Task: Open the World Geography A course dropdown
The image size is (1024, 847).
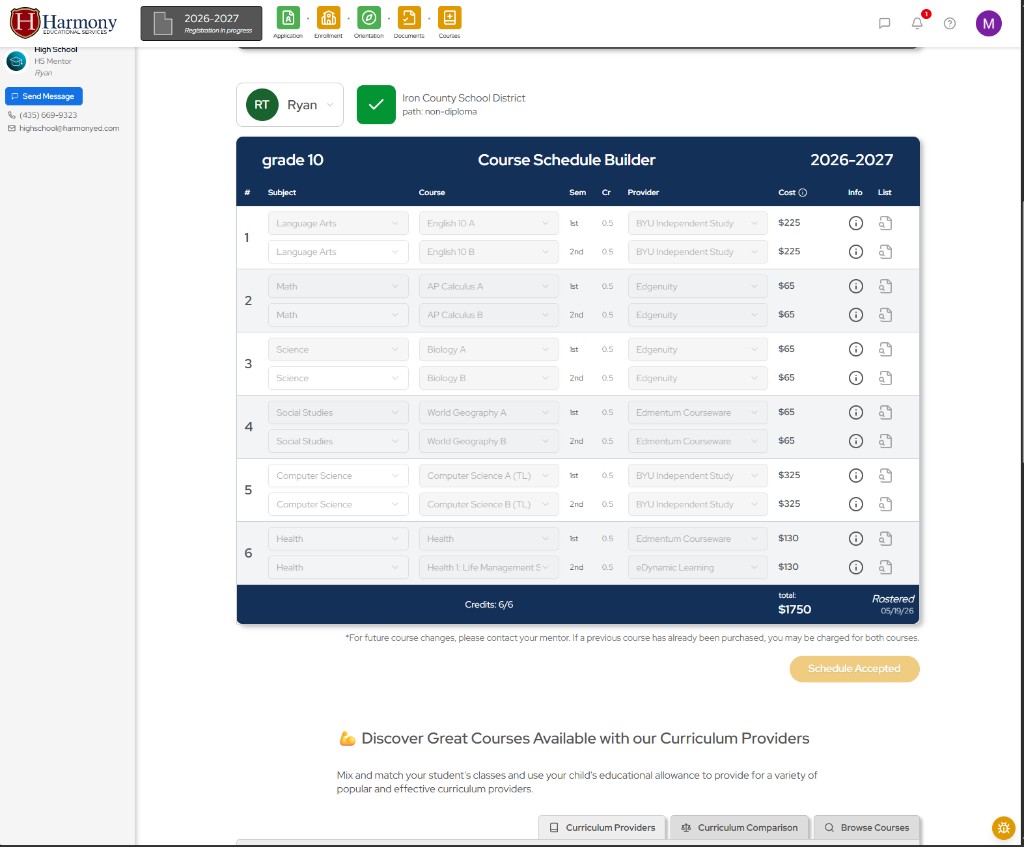Action: [x=488, y=413]
